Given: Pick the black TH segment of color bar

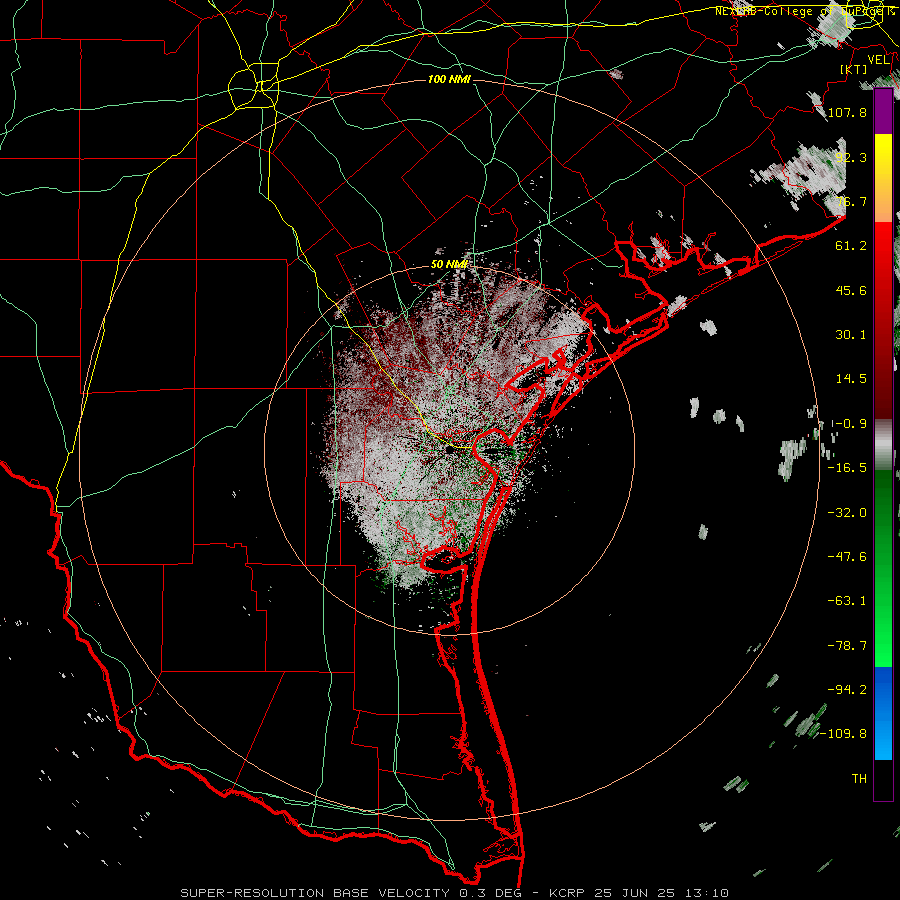Looking at the screenshot, I should coord(883,779).
